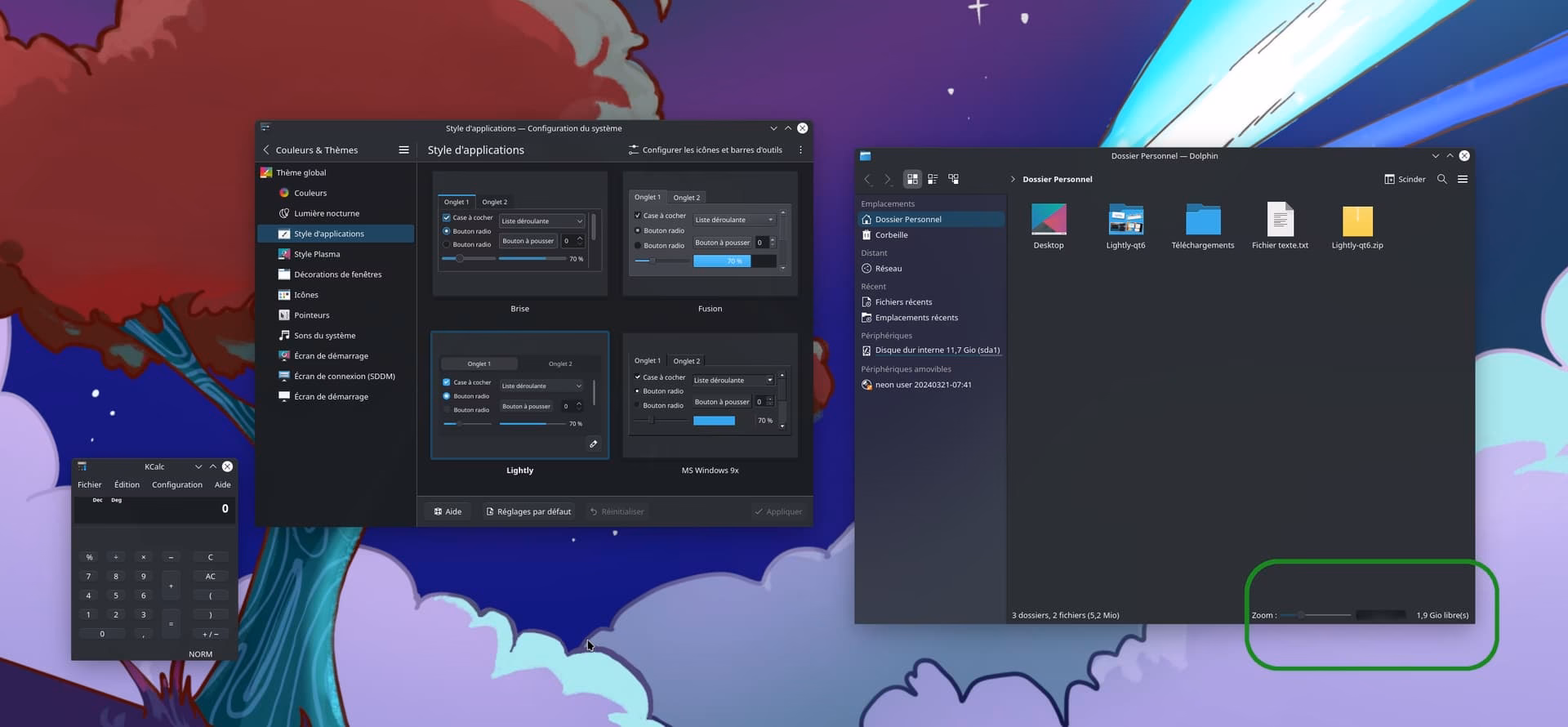
Task: Click digit 0 in KCalc
Action: click(102, 635)
